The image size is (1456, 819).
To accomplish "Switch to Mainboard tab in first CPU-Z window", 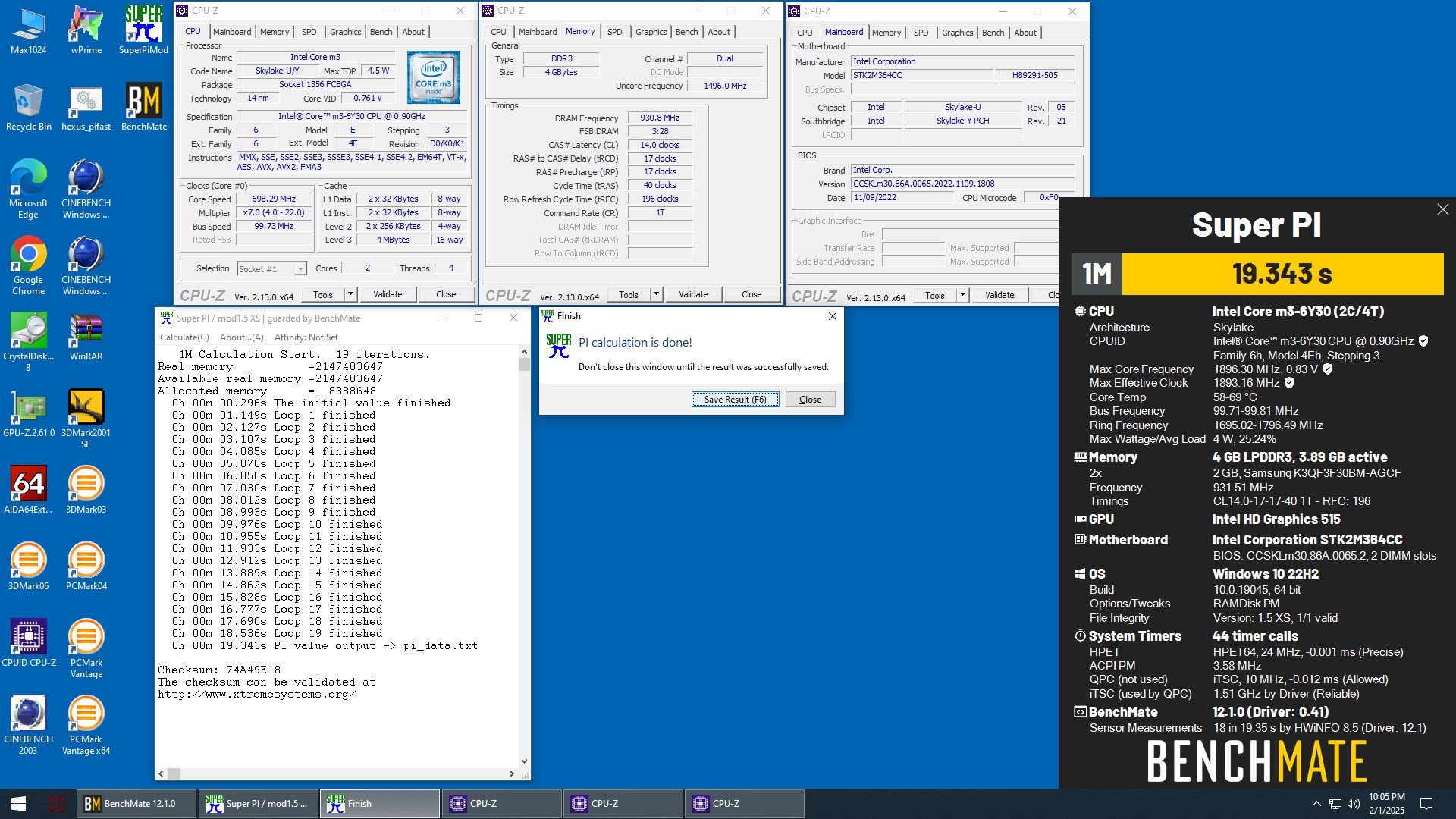I will click(x=232, y=32).
